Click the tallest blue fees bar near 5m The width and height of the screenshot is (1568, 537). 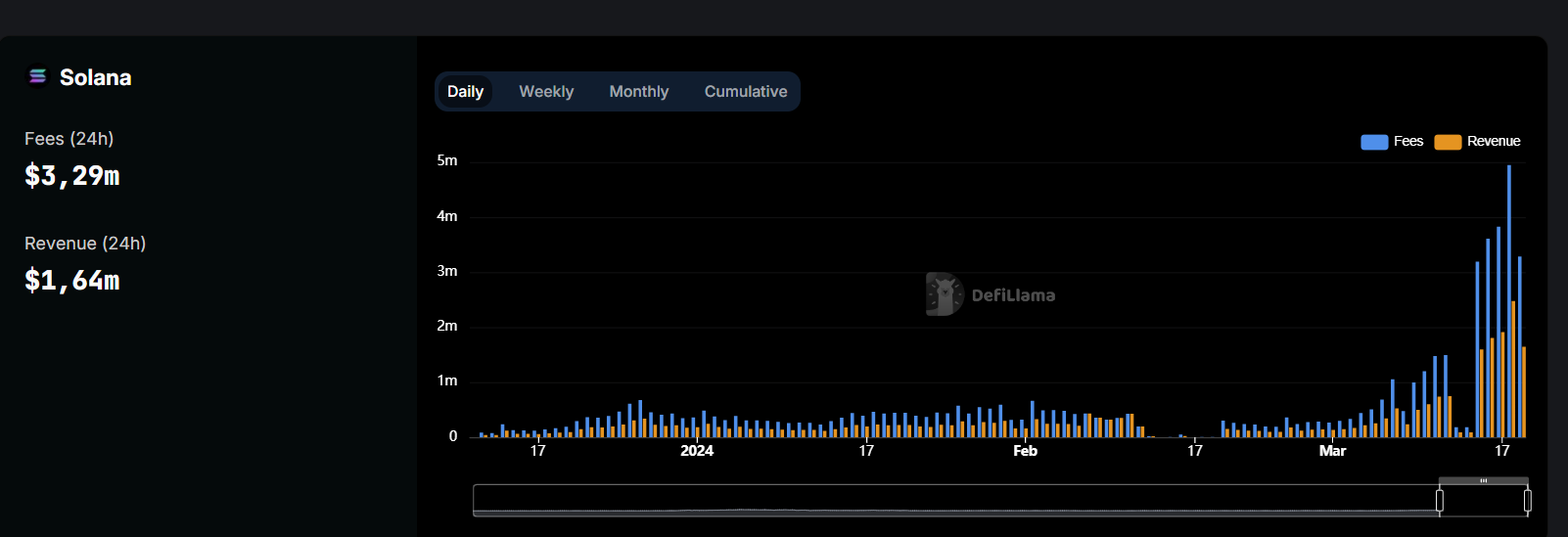click(x=1508, y=300)
